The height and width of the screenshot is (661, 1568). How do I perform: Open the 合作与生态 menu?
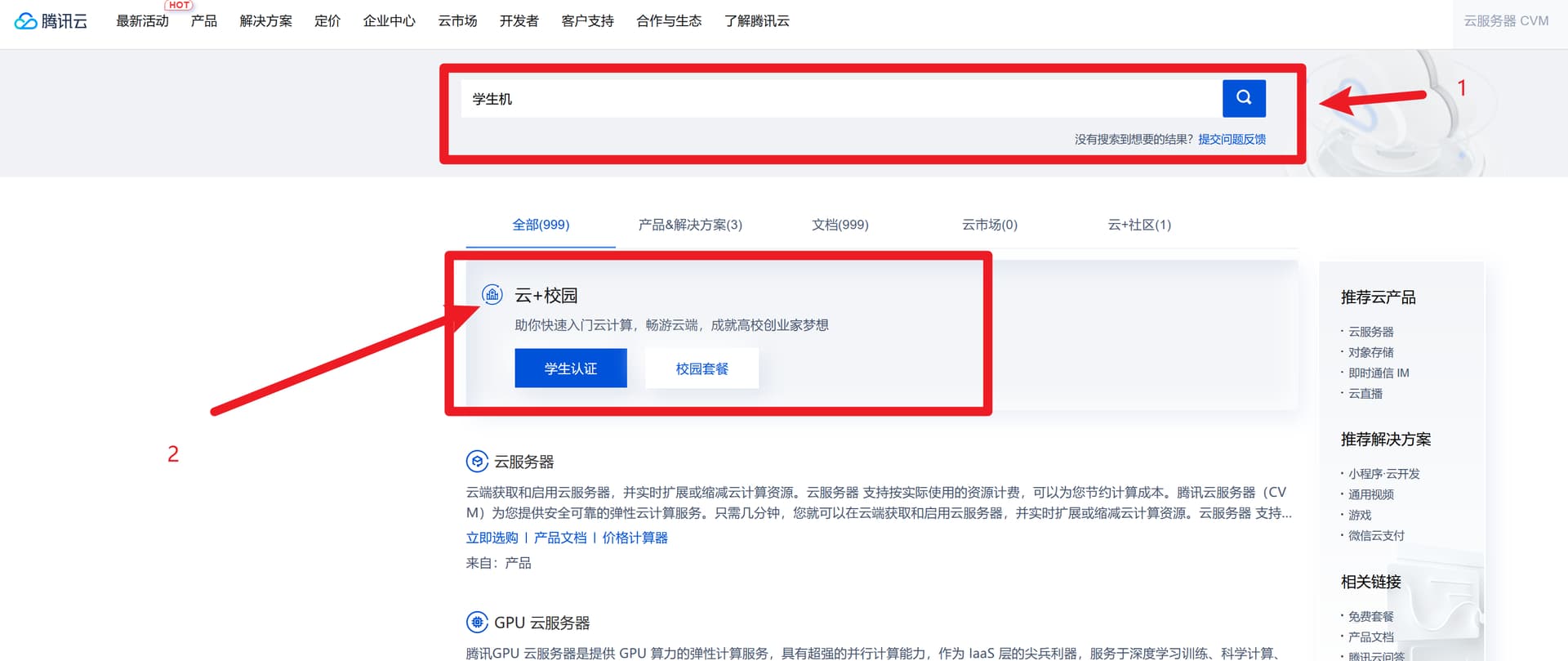[669, 21]
